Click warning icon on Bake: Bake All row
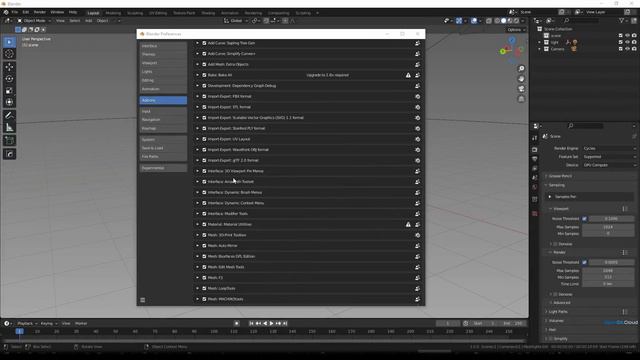The image size is (640, 360). pos(408,75)
